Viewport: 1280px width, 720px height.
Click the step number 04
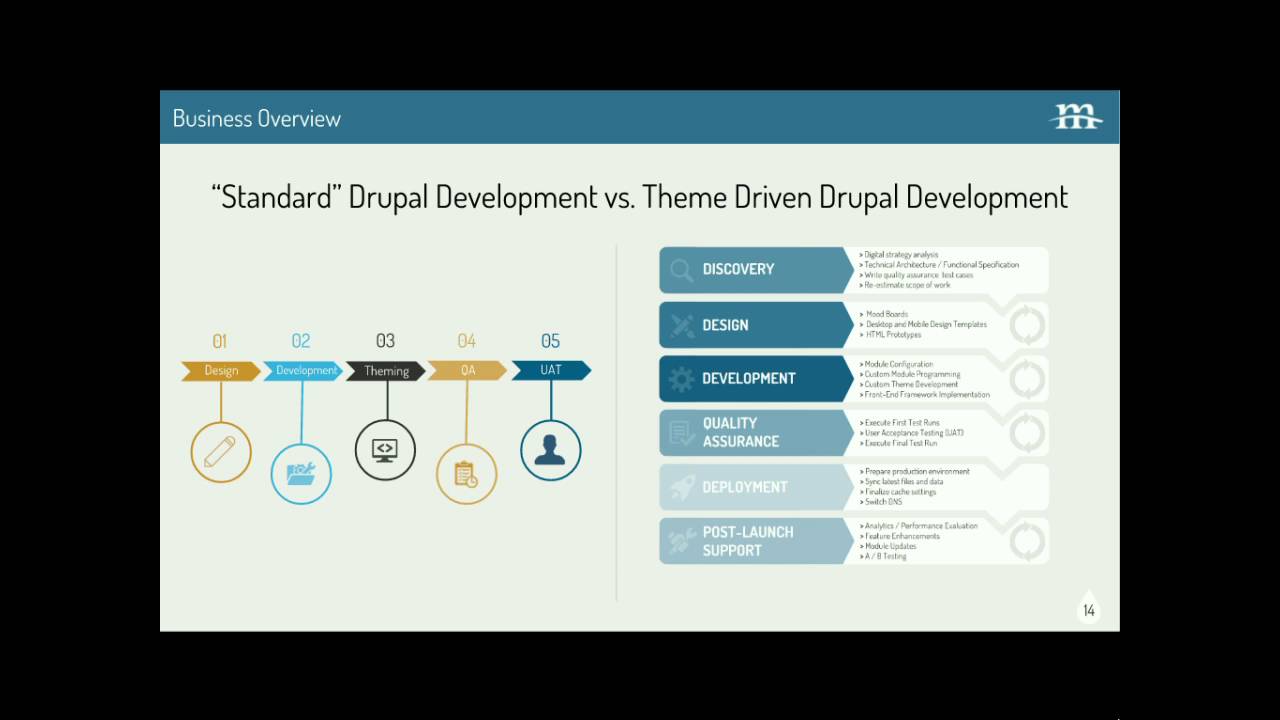coord(467,341)
